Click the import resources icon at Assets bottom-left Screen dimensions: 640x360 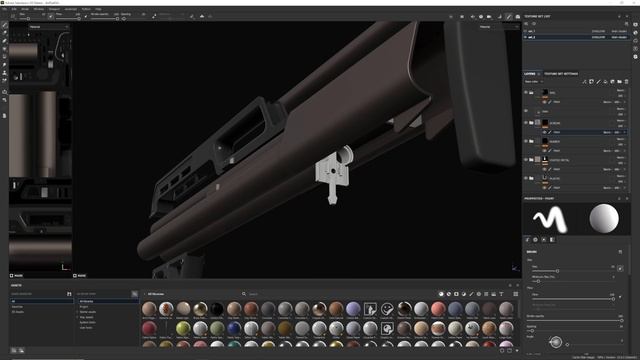[x=13, y=350]
